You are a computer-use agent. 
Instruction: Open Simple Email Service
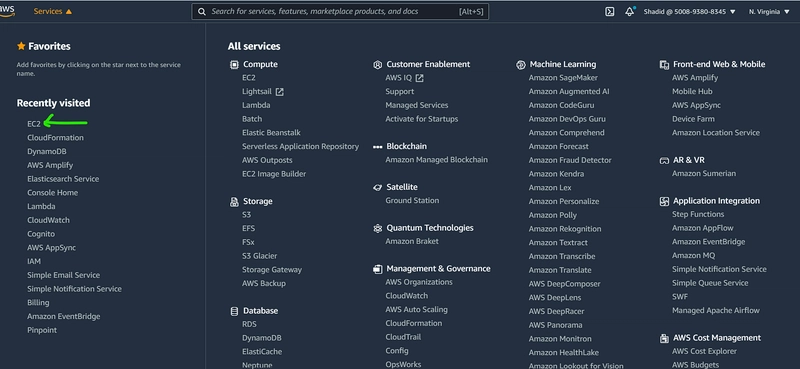tap(63, 275)
